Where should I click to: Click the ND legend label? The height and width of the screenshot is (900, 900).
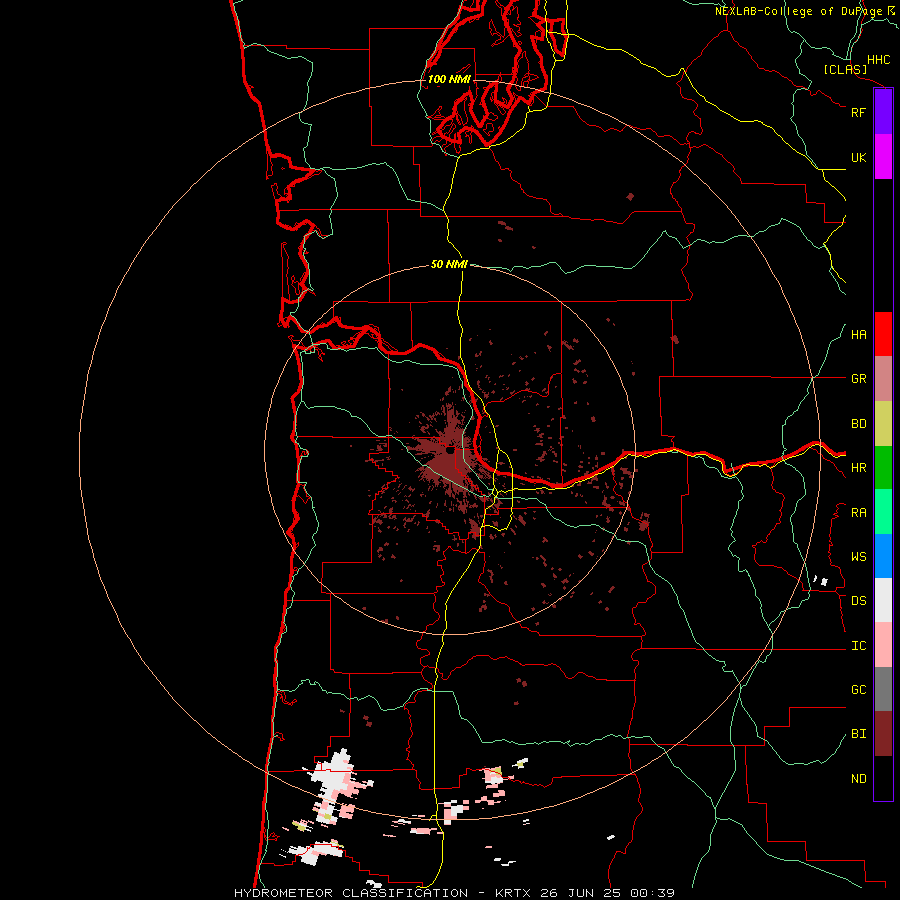[x=858, y=779]
